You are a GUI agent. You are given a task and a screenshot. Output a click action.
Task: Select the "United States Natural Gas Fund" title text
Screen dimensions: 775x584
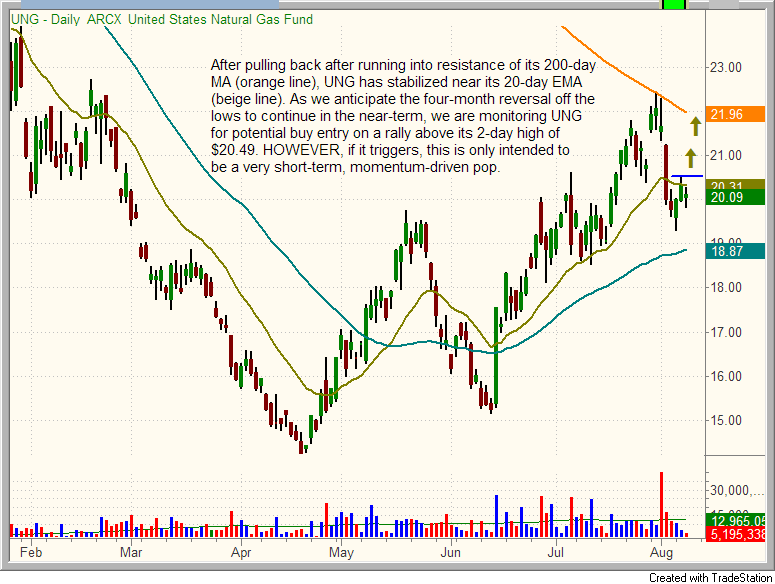pos(220,19)
